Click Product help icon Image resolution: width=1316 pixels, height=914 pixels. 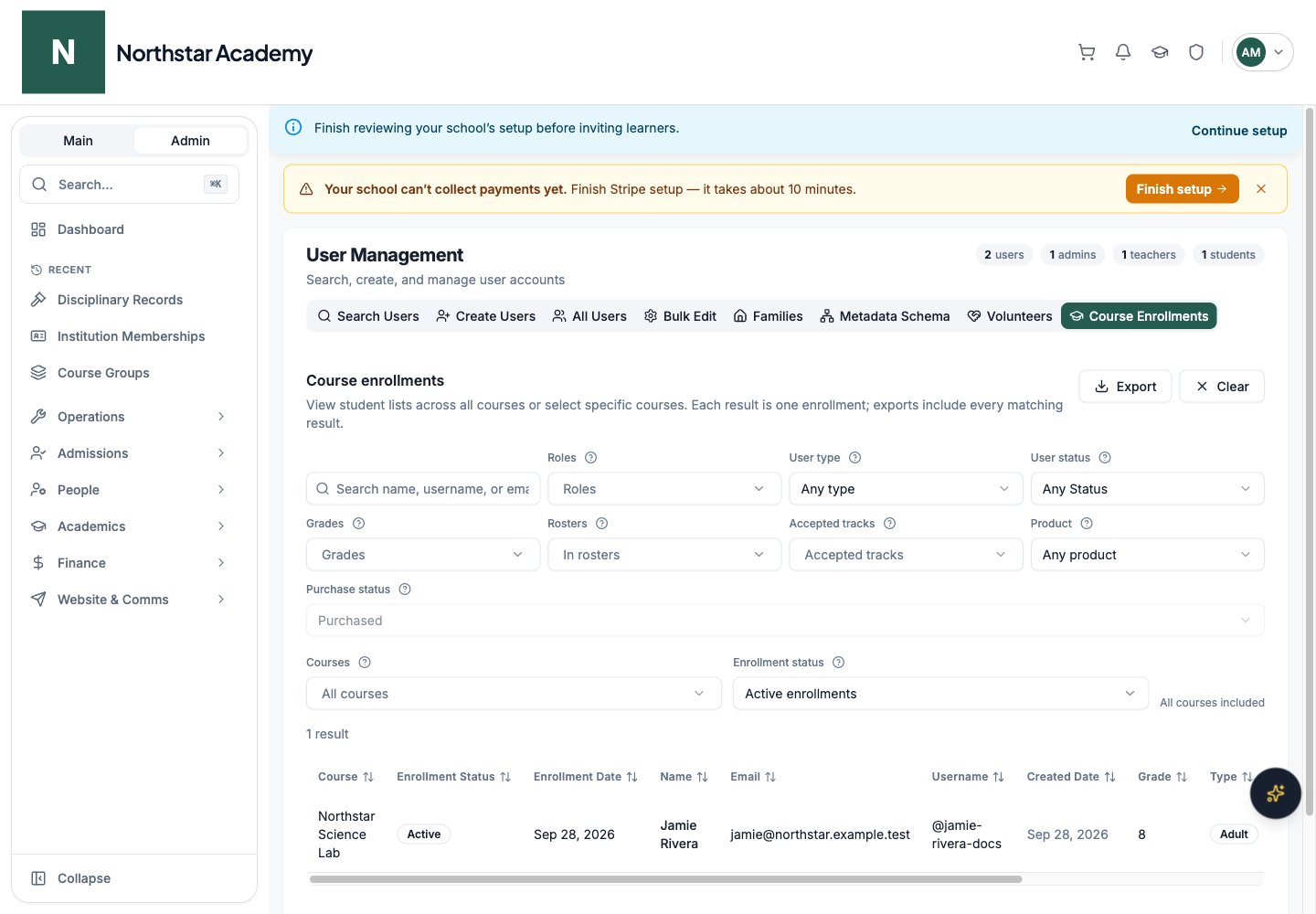(x=1087, y=524)
